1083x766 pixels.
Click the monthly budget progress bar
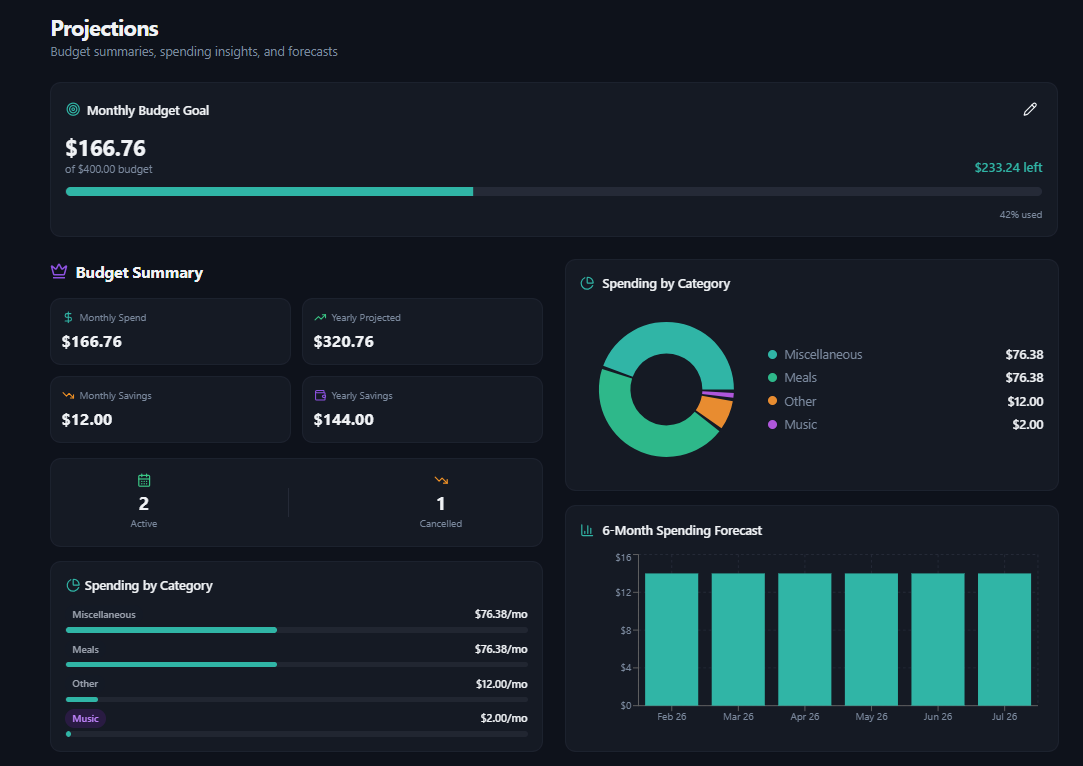pos(553,191)
